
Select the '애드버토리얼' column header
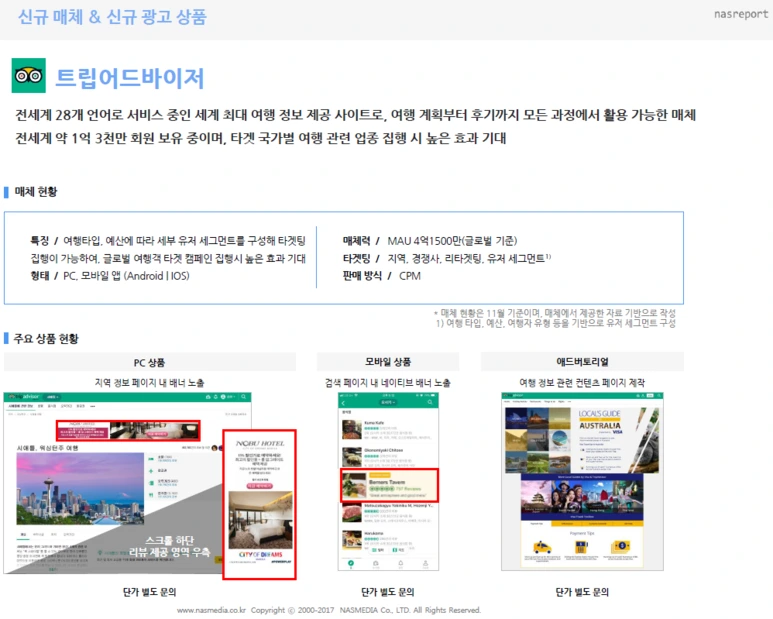click(582, 362)
